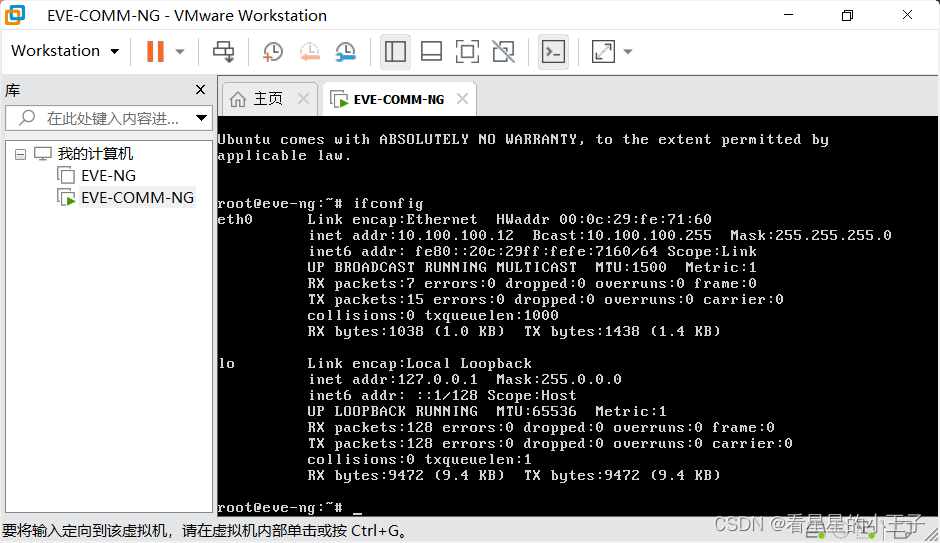Close the EVE-COMM-NG tab
940x543 pixels.
pos(462,99)
